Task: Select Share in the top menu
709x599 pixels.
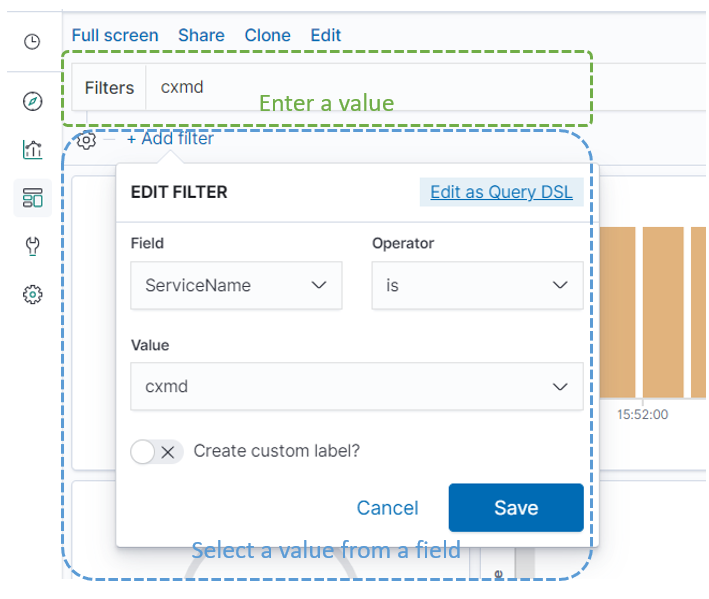Action: tap(201, 35)
